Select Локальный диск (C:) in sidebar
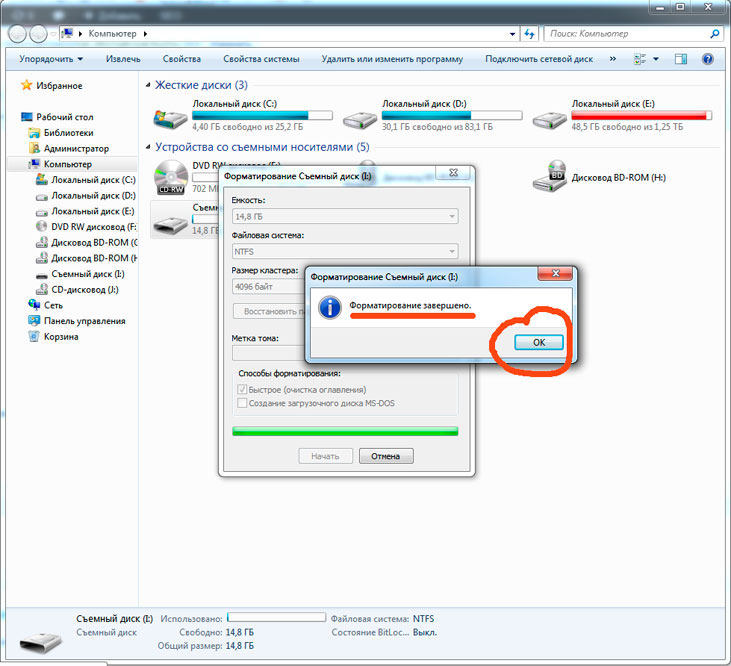731x666 pixels. pyautogui.click(x=93, y=180)
